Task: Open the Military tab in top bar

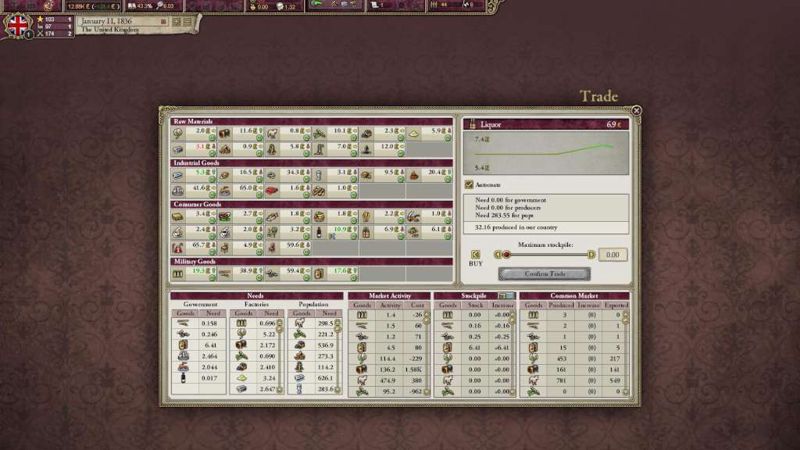Action: [x=455, y=6]
